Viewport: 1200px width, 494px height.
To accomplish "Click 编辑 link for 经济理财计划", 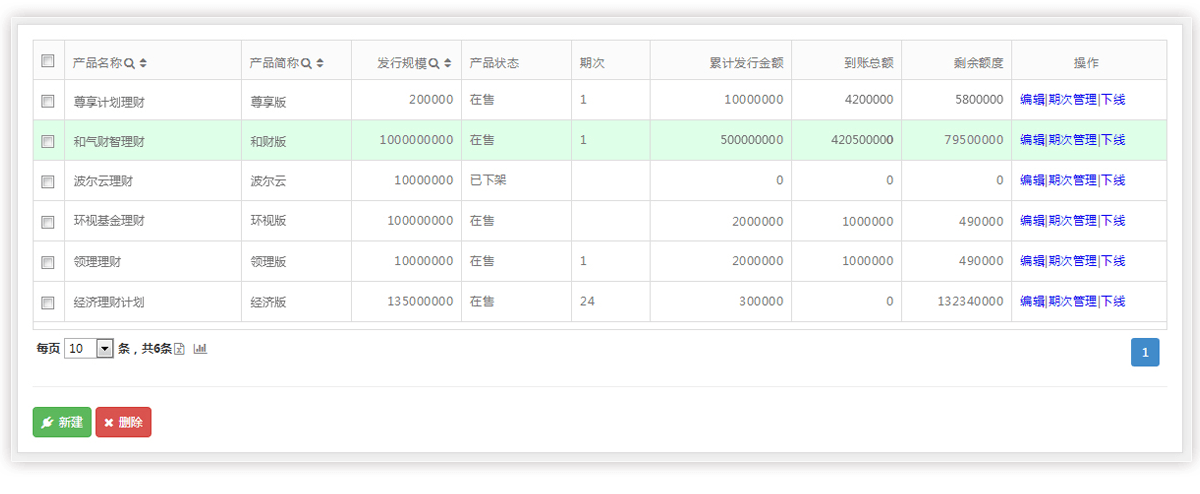I will 1032,301.
